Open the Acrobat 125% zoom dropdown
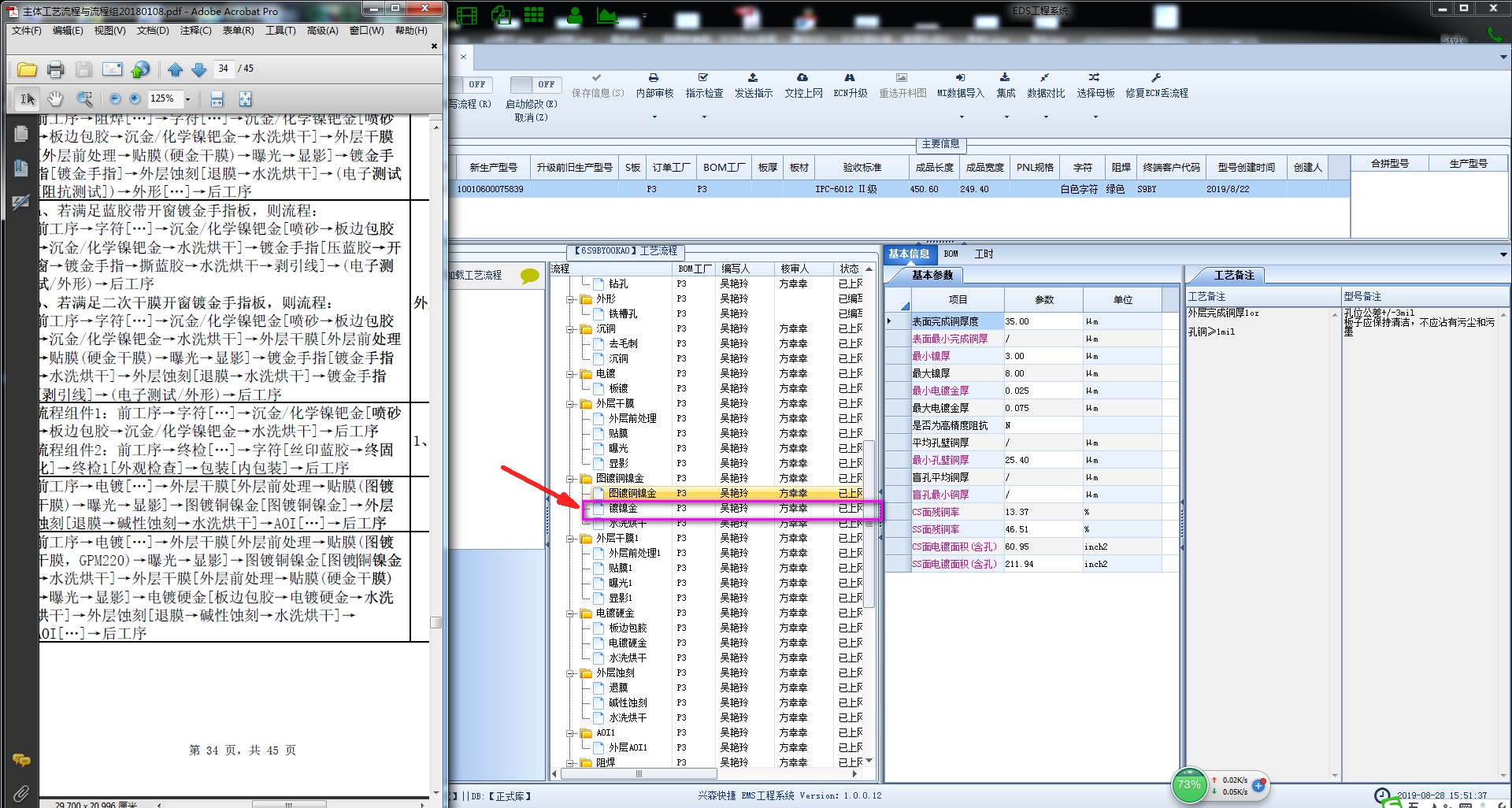This screenshot has width=1512, height=808. coord(187,98)
